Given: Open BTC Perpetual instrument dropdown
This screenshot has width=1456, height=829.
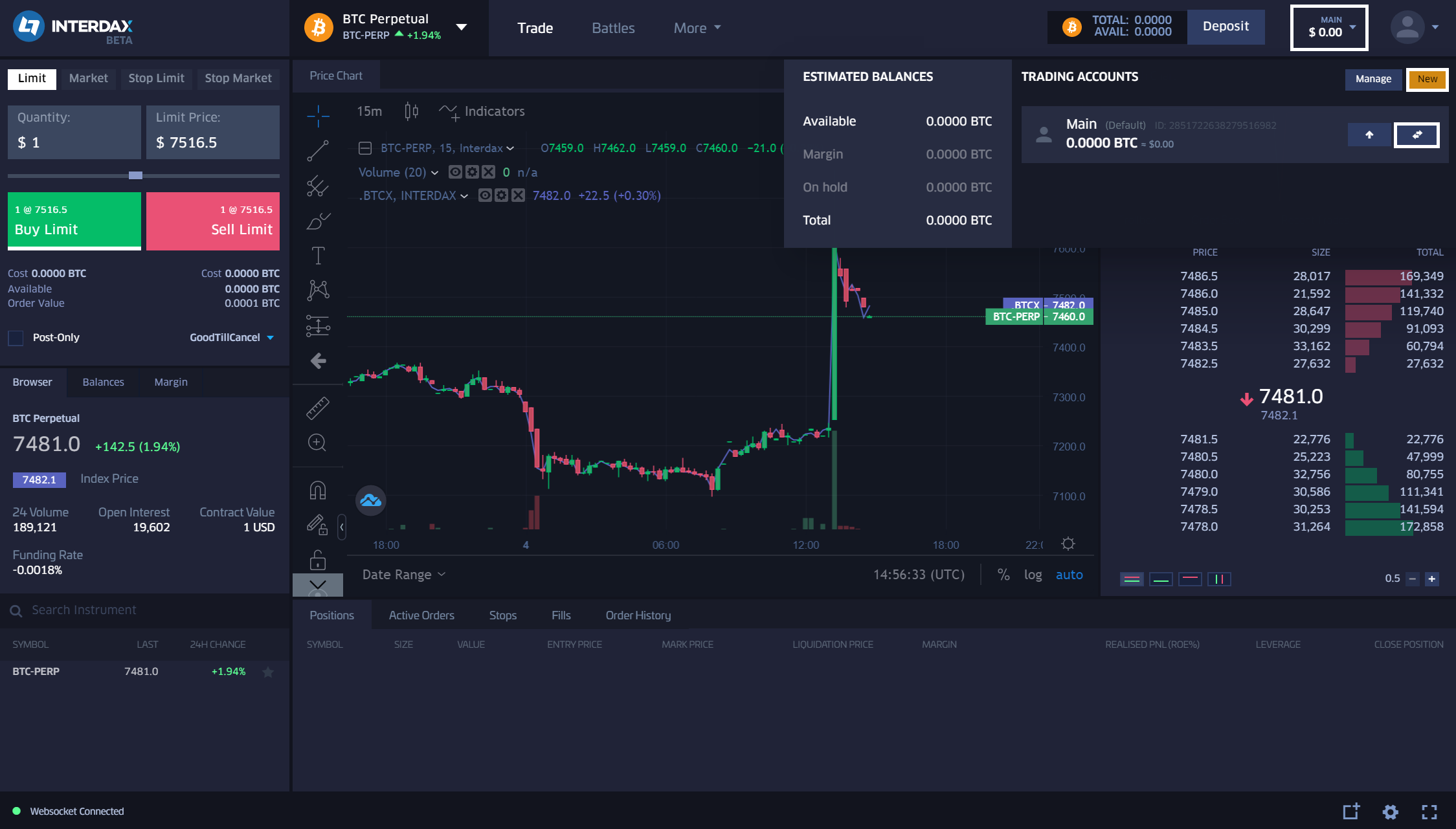Looking at the screenshot, I should (462, 27).
